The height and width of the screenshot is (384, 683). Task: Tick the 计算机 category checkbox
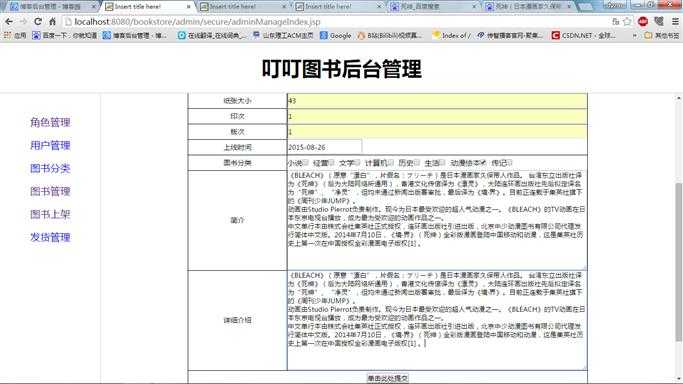(x=391, y=163)
